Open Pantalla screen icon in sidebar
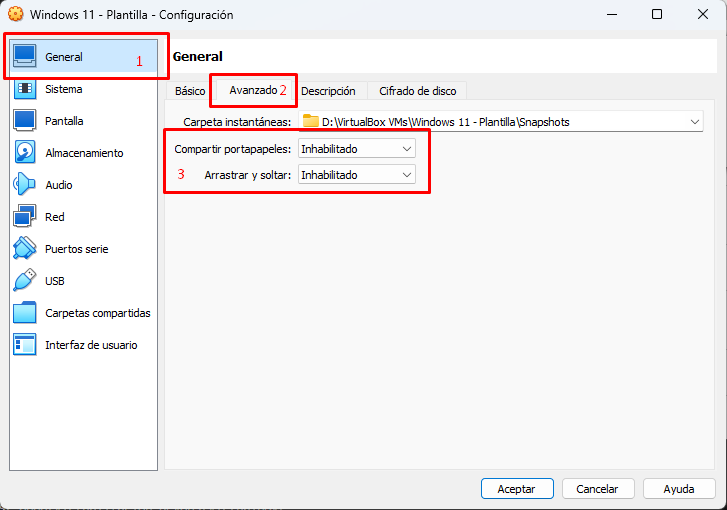Viewport: 727px width, 510px height. click(x=25, y=121)
